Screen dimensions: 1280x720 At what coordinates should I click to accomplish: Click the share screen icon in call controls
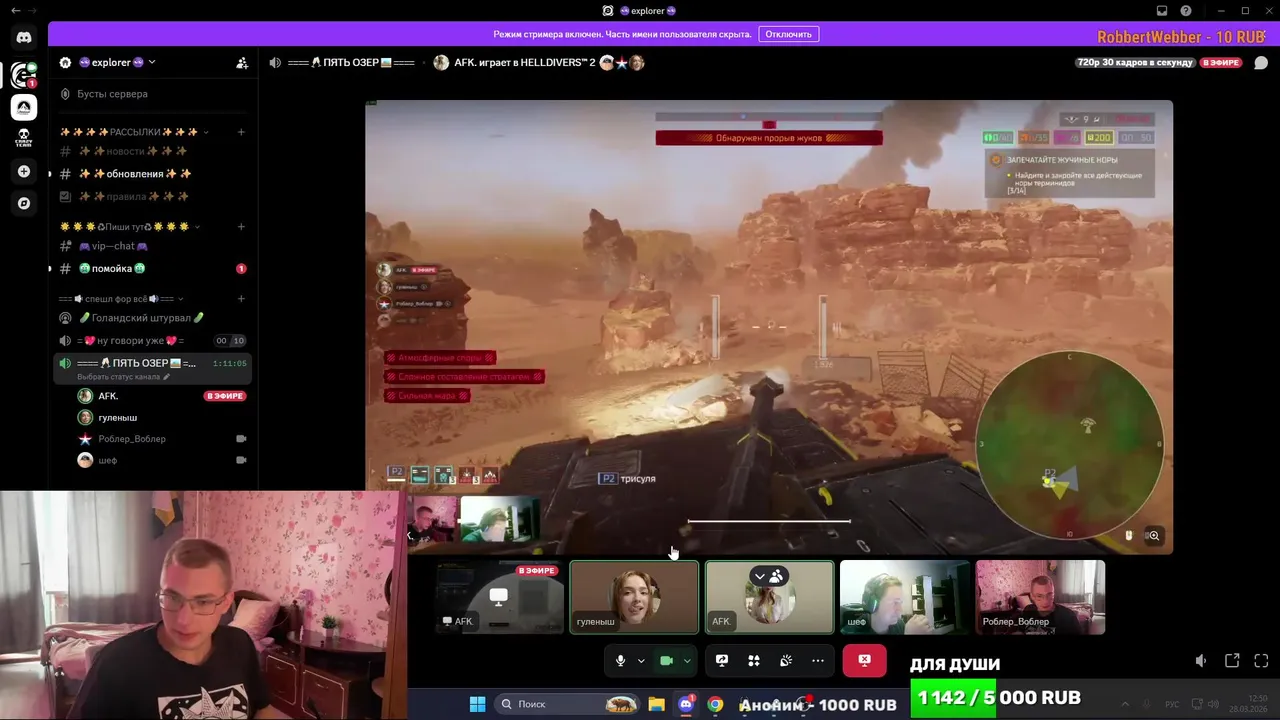(722, 661)
